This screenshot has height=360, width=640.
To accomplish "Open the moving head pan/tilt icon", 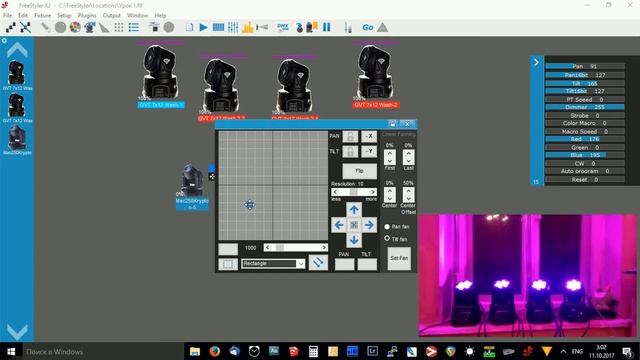I will tap(90, 27).
